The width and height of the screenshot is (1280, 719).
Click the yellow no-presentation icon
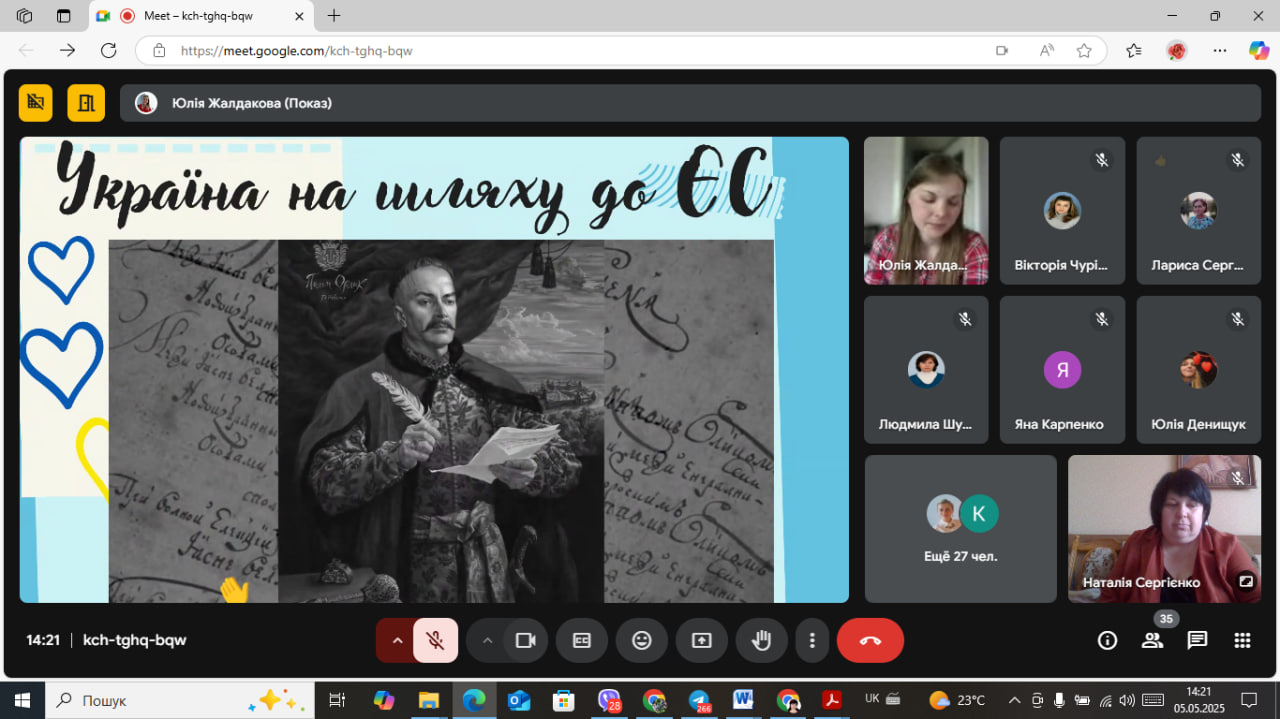click(x=36, y=102)
